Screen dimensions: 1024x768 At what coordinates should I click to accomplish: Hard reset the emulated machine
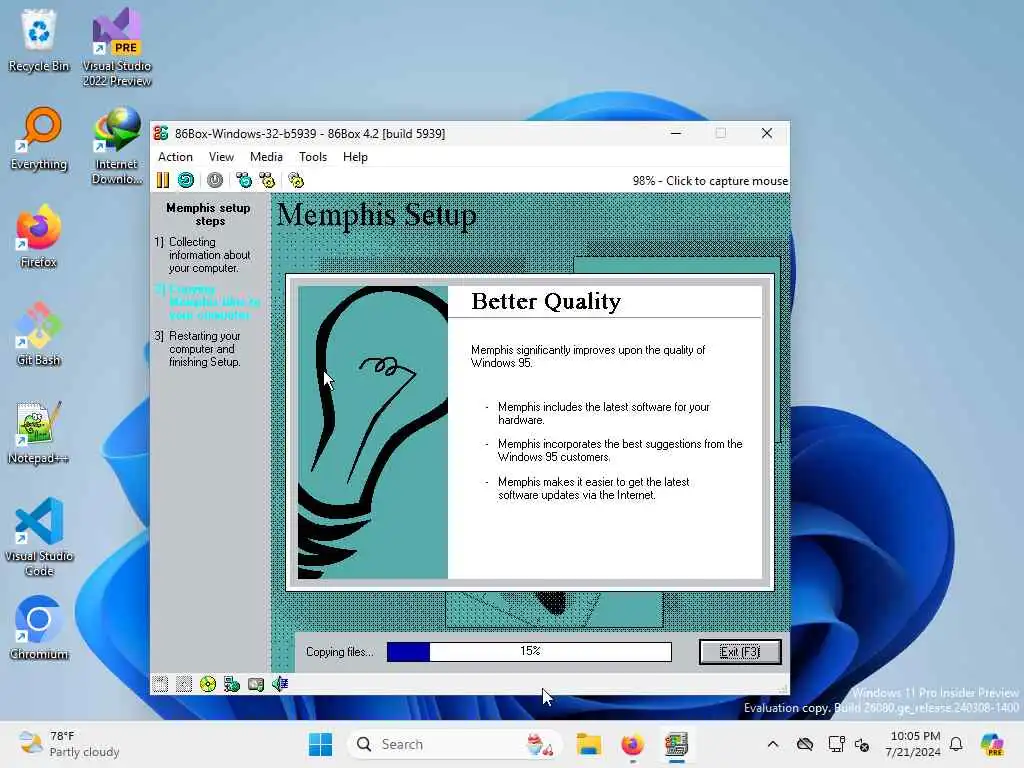186,180
